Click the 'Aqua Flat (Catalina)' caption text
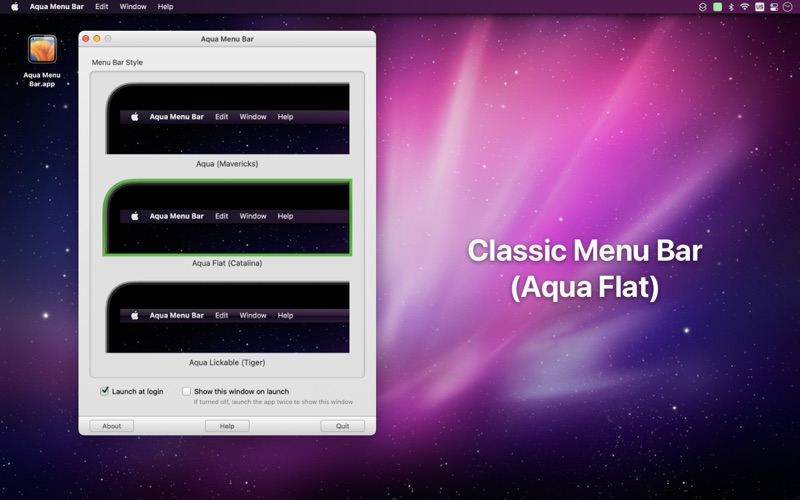The image size is (800, 500). (227, 263)
